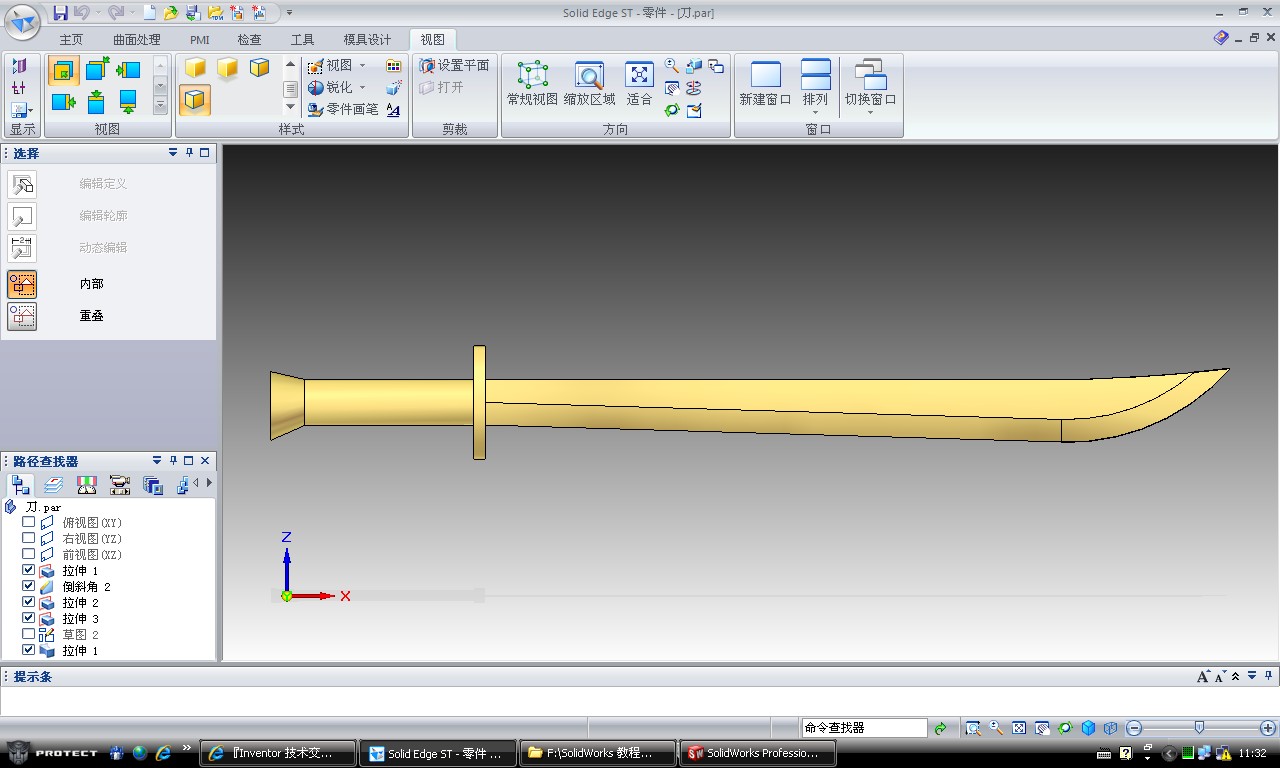Click the Pan hand icon in the 方向 group
Screen dimensions: 1280x768
(x=672, y=88)
